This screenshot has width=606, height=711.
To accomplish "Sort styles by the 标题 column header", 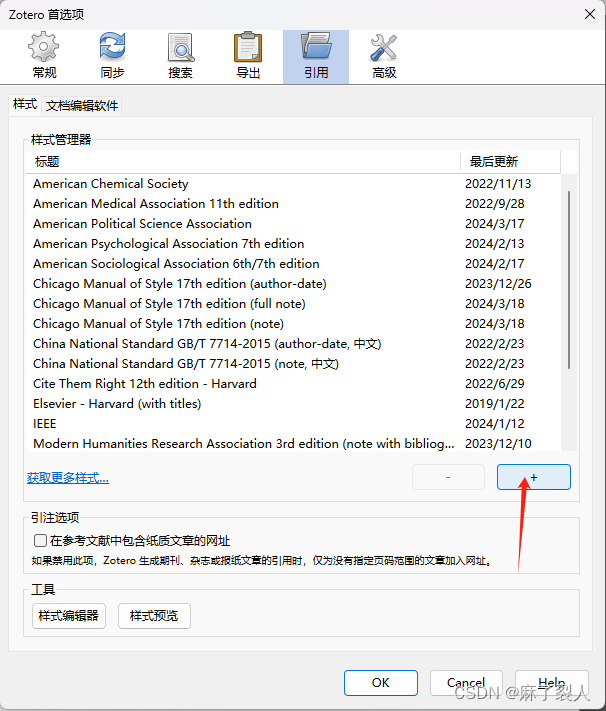I will (243, 162).
